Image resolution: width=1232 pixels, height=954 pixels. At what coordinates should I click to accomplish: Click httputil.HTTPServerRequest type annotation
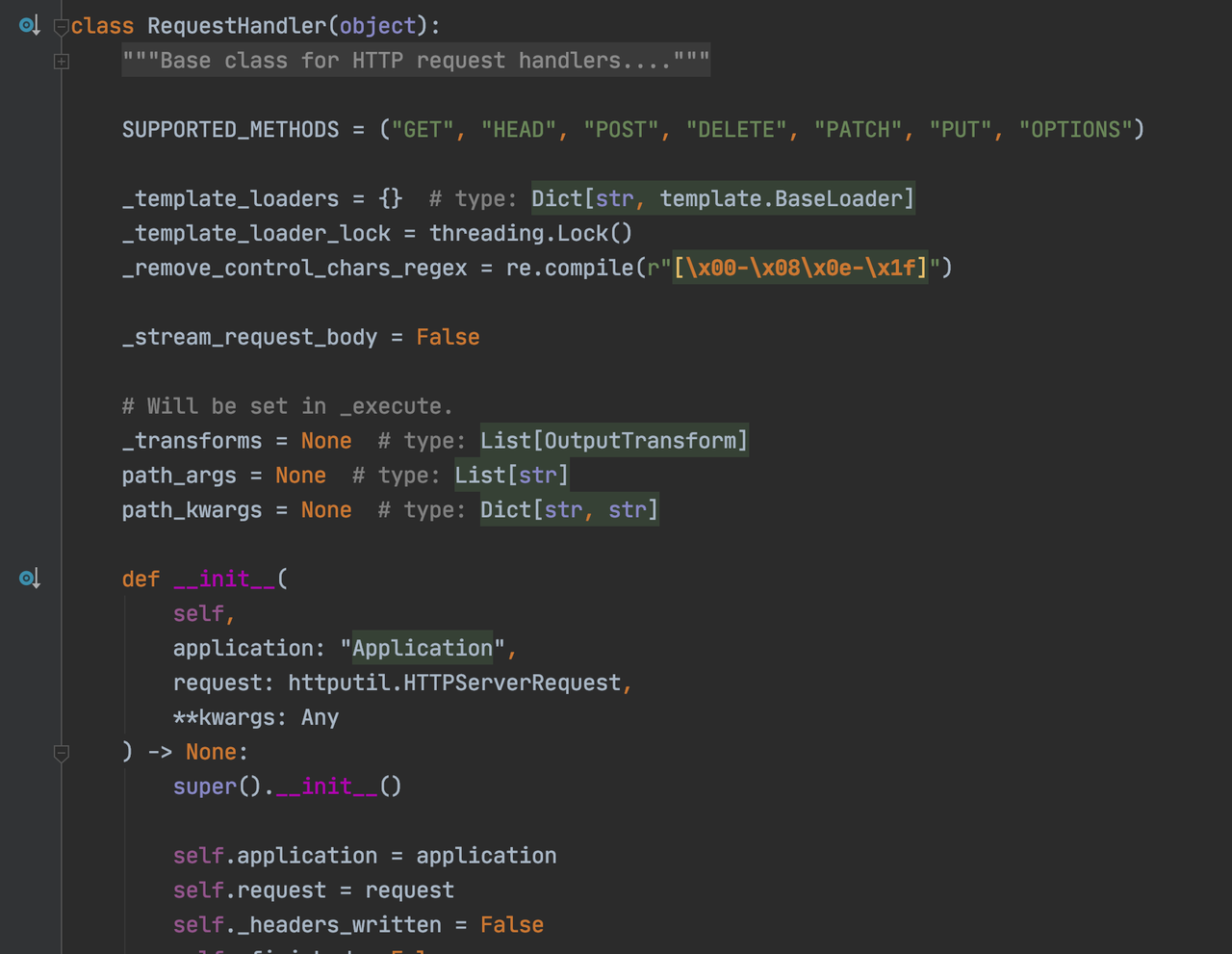(454, 683)
